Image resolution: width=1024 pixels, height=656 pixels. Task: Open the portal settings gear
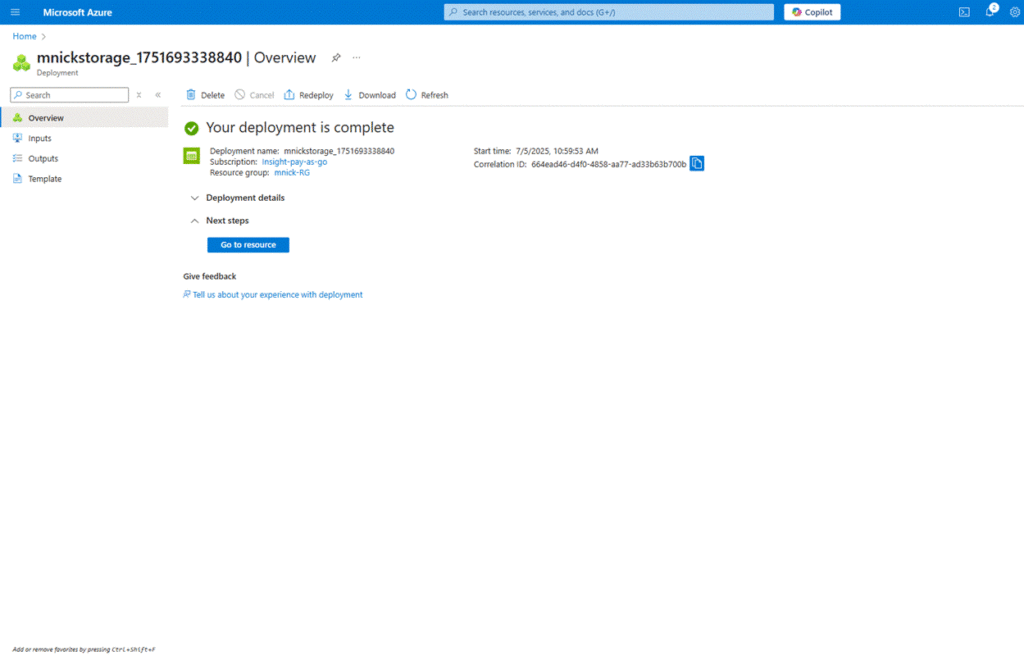point(1015,12)
